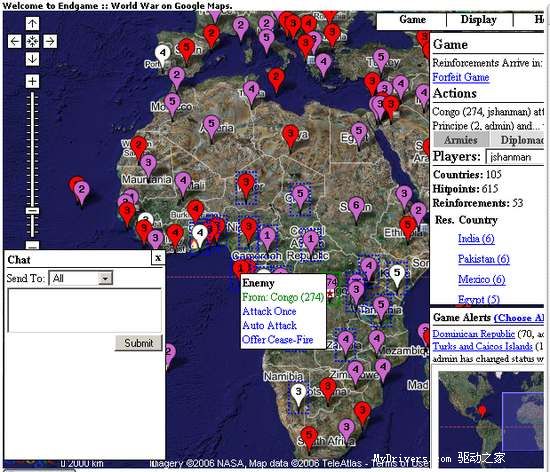The width and height of the screenshot is (550, 472).
Task: Zoom out with the minus icon
Action: 32,245
